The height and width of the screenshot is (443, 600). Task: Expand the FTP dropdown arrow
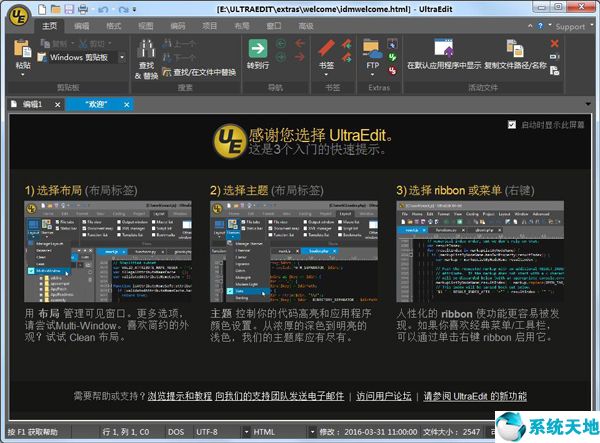pyautogui.click(x=372, y=75)
